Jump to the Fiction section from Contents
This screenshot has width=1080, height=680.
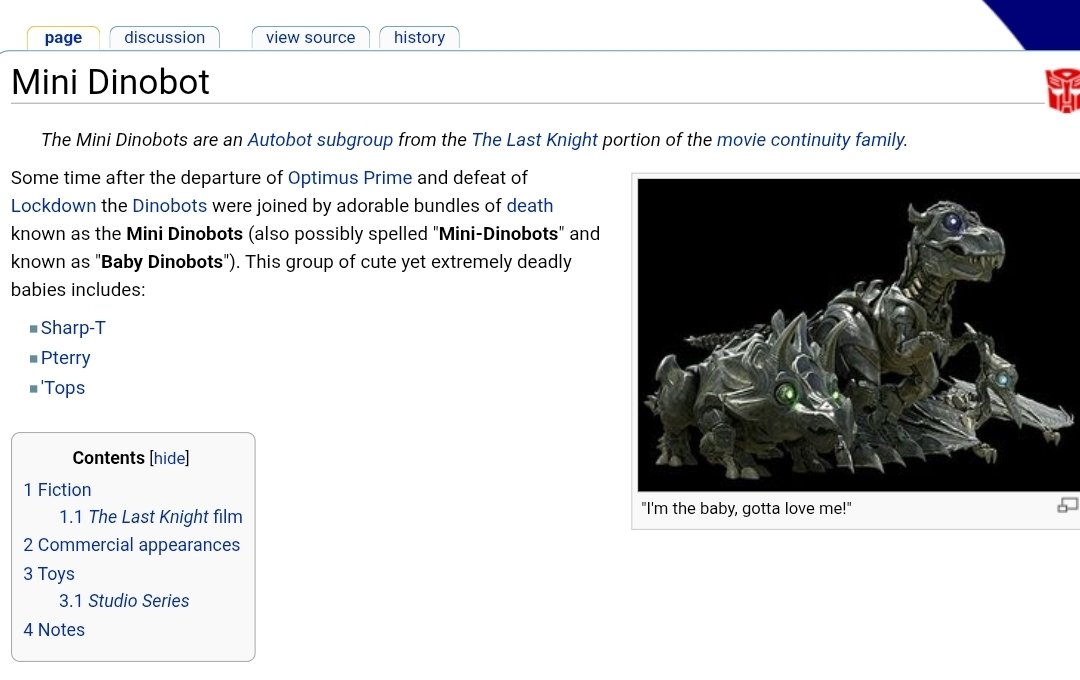pyautogui.click(x=57, y=490)
